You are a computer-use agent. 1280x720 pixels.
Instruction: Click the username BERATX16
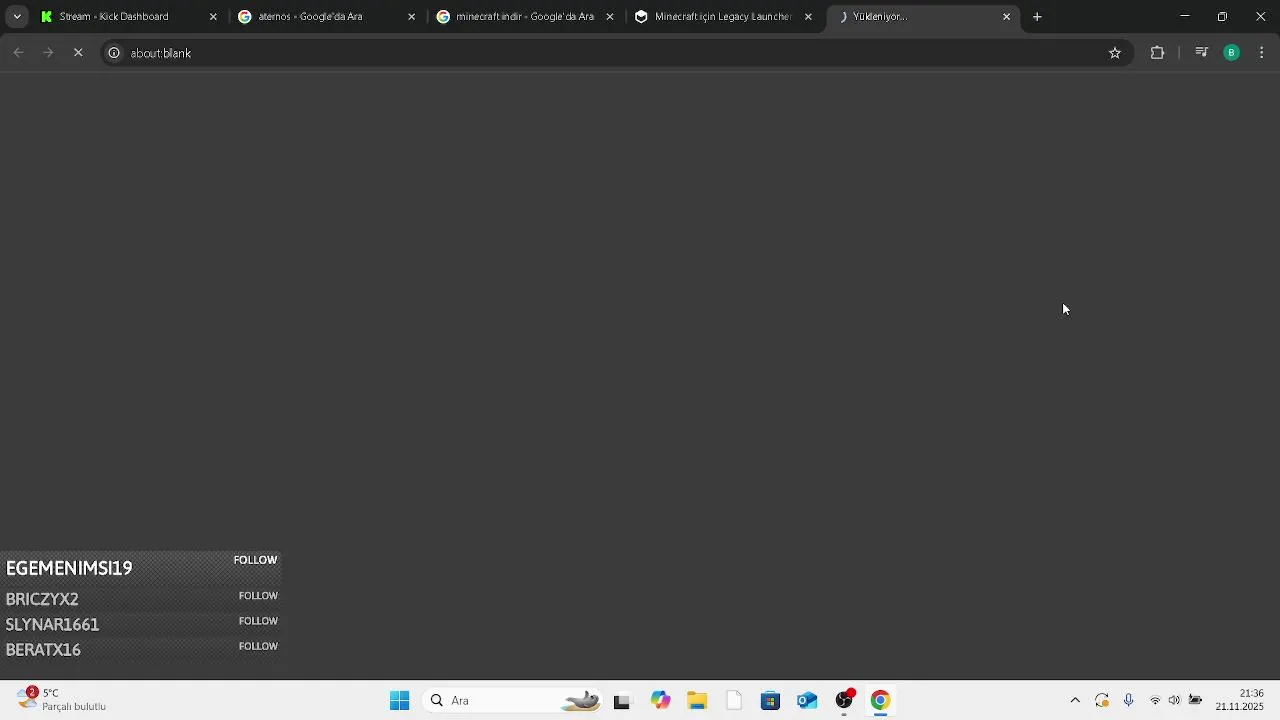(x=43, y=650)
